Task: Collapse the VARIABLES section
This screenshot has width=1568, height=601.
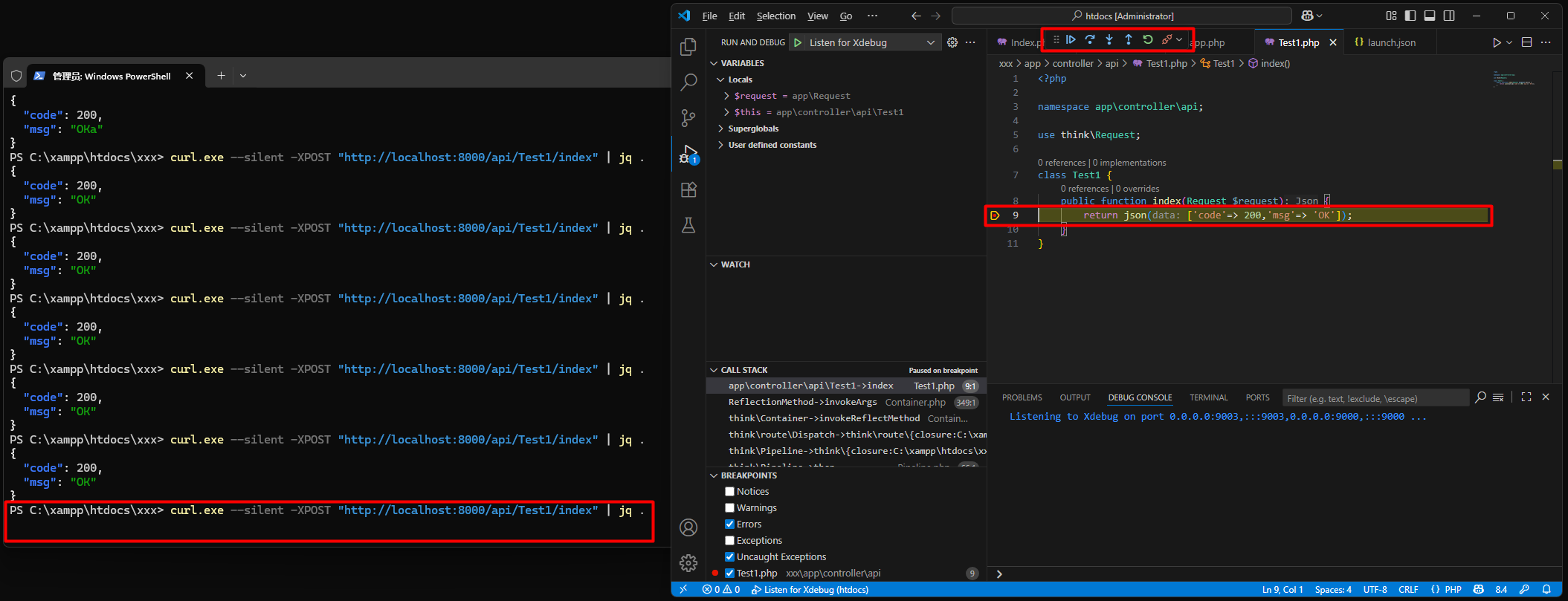Action: pyautogui.click(x=714, y=63)
